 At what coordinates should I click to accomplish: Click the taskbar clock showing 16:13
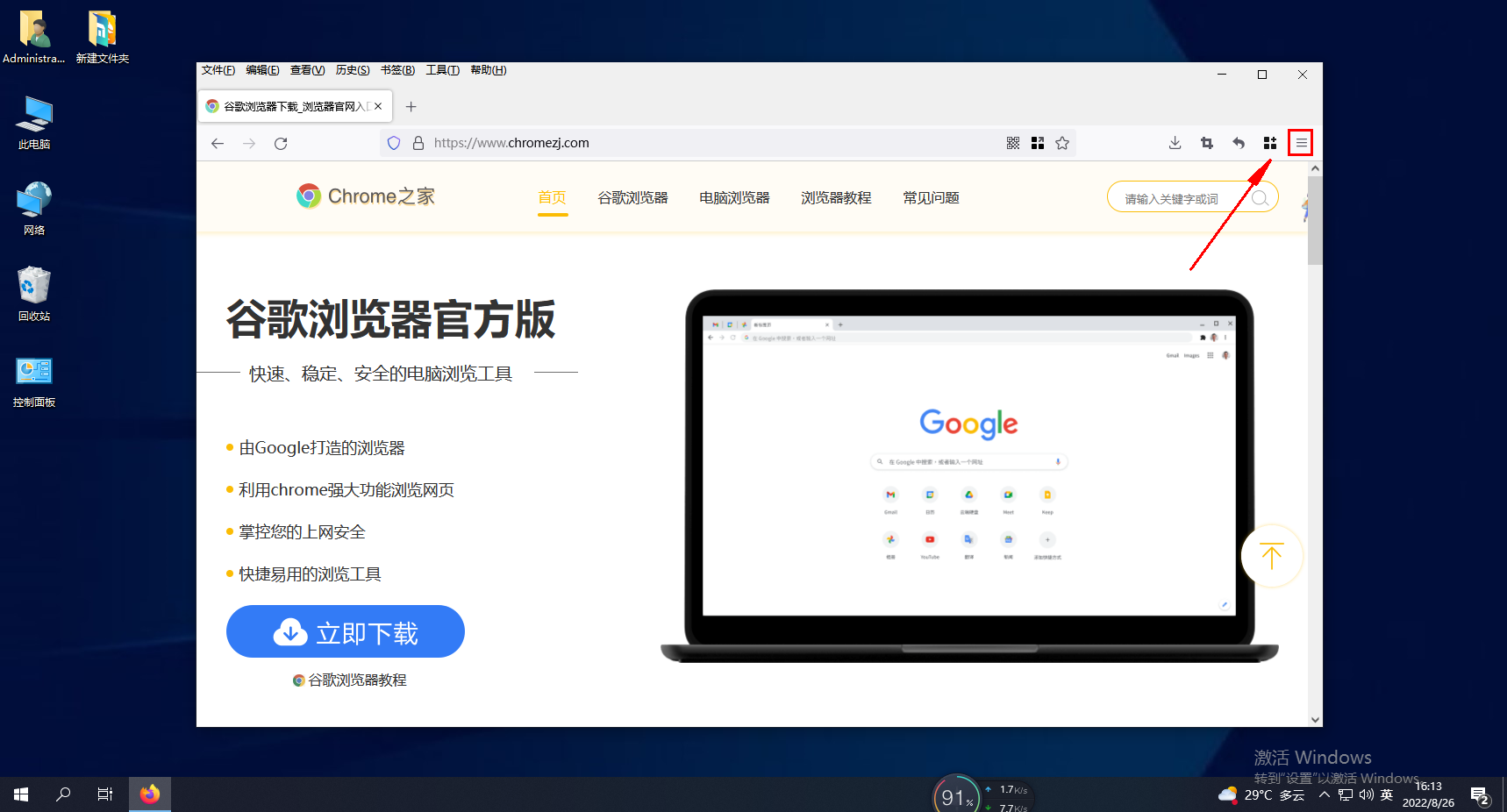(x=1428, y=794)
